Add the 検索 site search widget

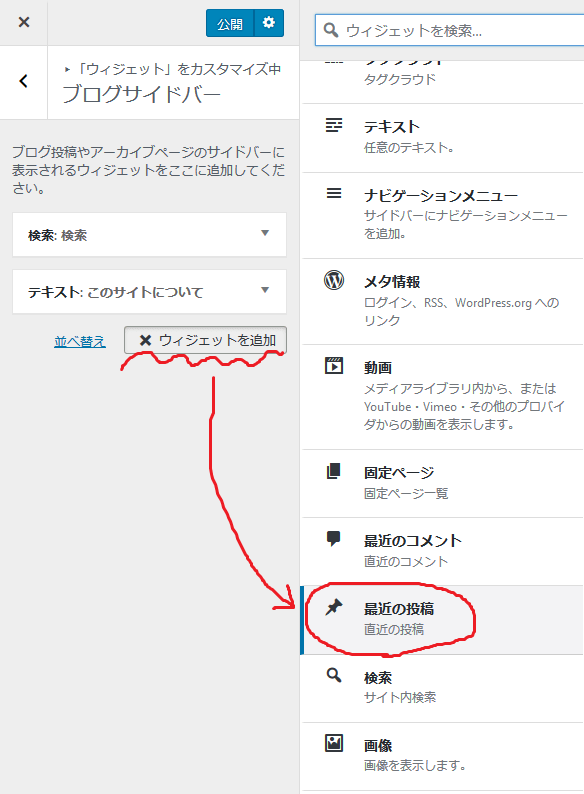tap(443, 689)
